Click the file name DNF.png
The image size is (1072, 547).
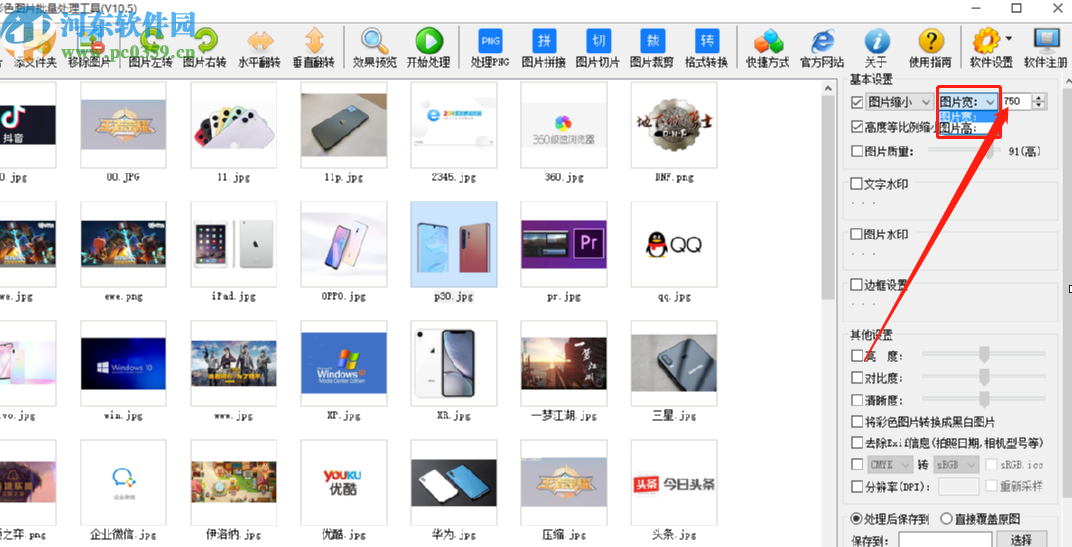click(674, 178)
